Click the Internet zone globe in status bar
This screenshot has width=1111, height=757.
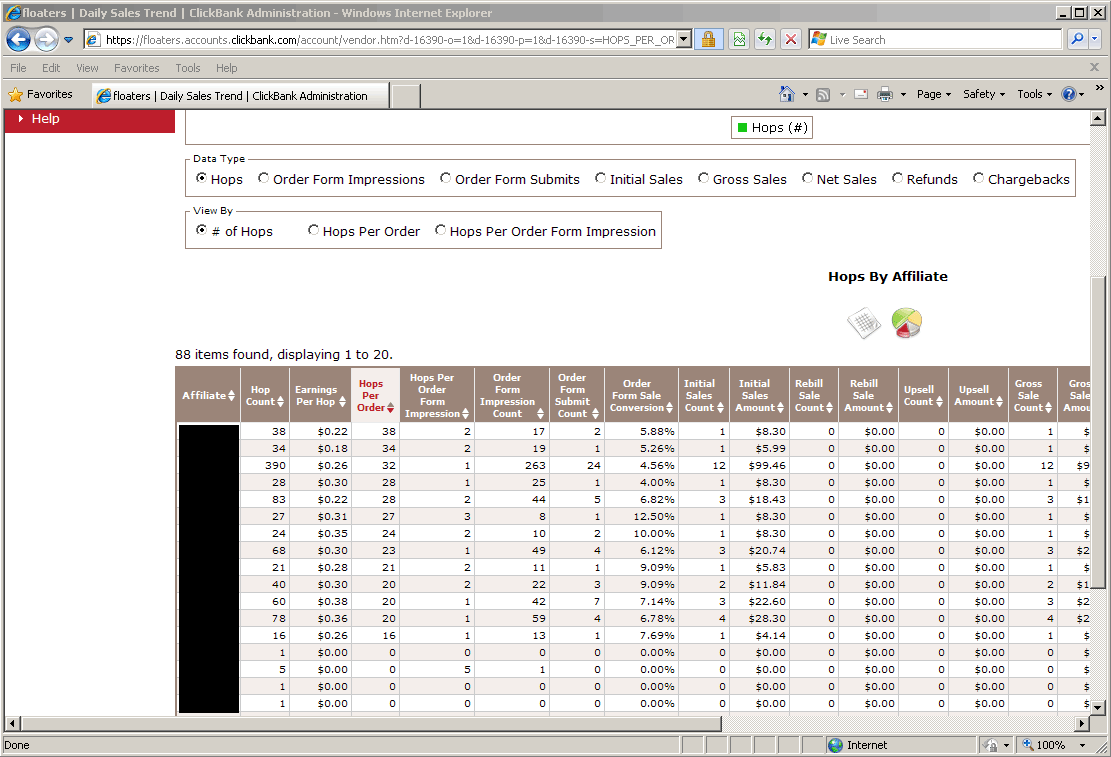pos(836,745)
